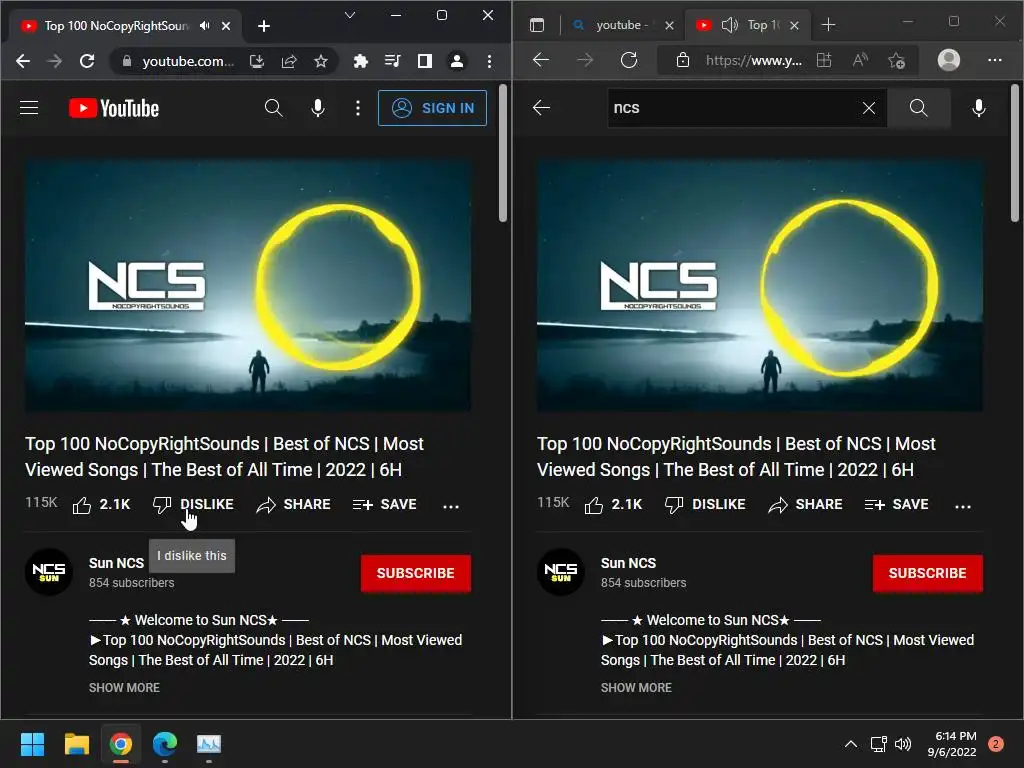Open Edge profile avatar
The height and width of the screenshot is (768, 1024).
tap(949, 60)
